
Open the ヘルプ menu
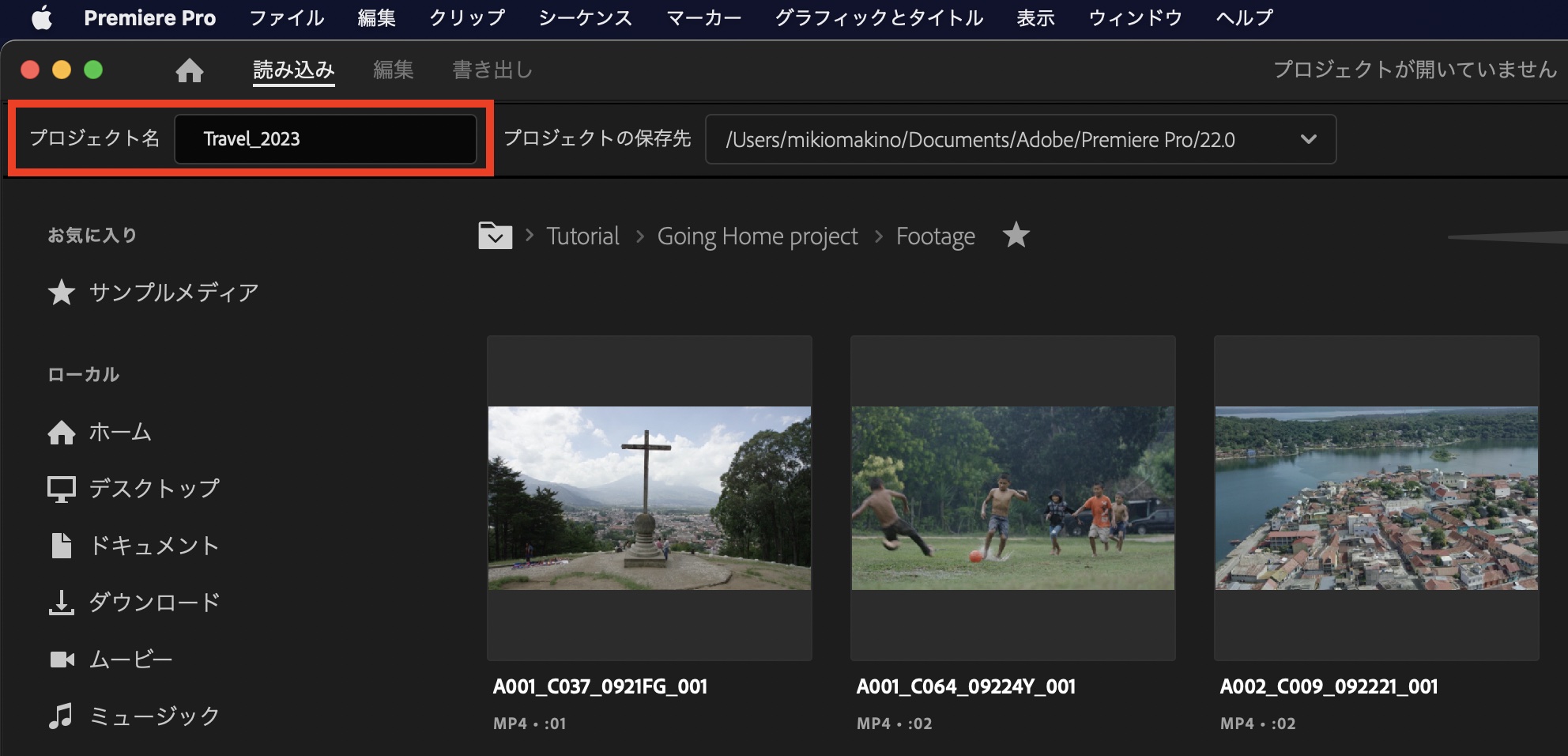1244,17
